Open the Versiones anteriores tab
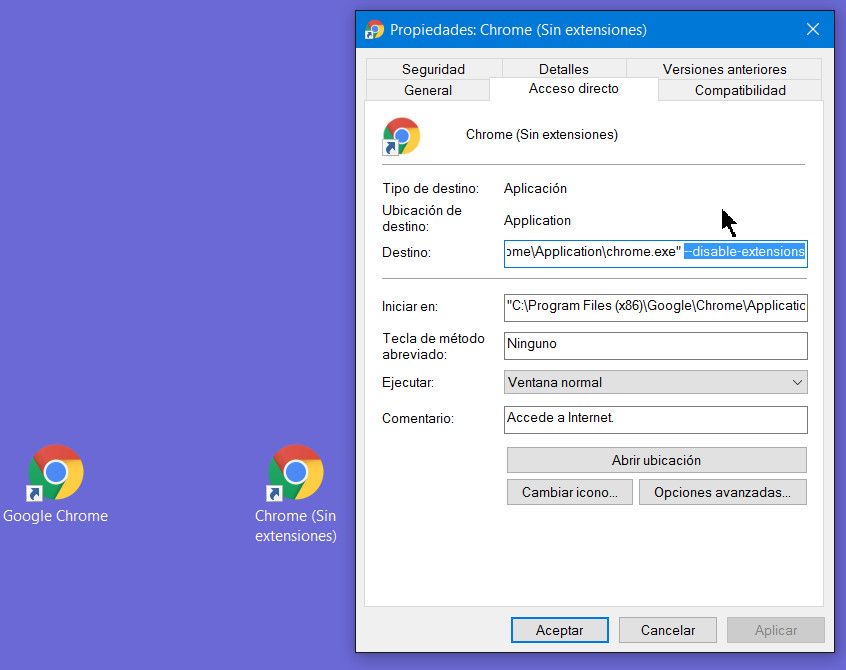The width and height of the screenshot is (846, 670). point(724,69)
